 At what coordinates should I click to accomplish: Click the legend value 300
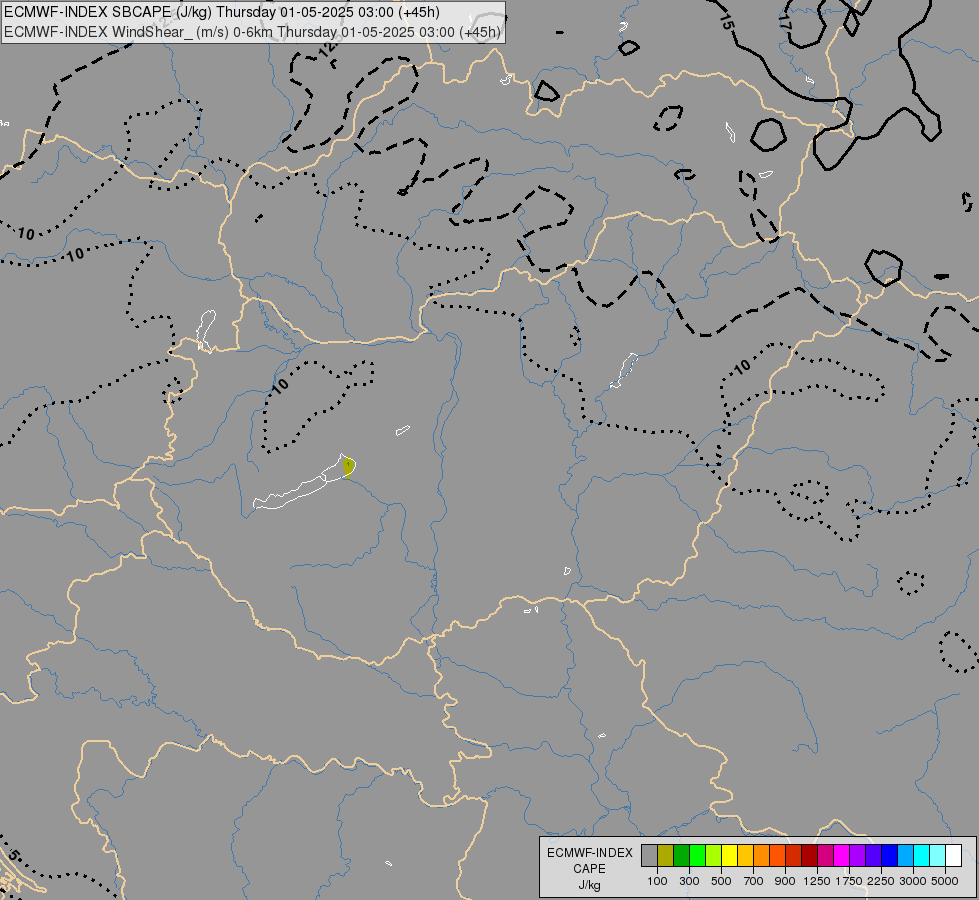(x=689, y=881)
